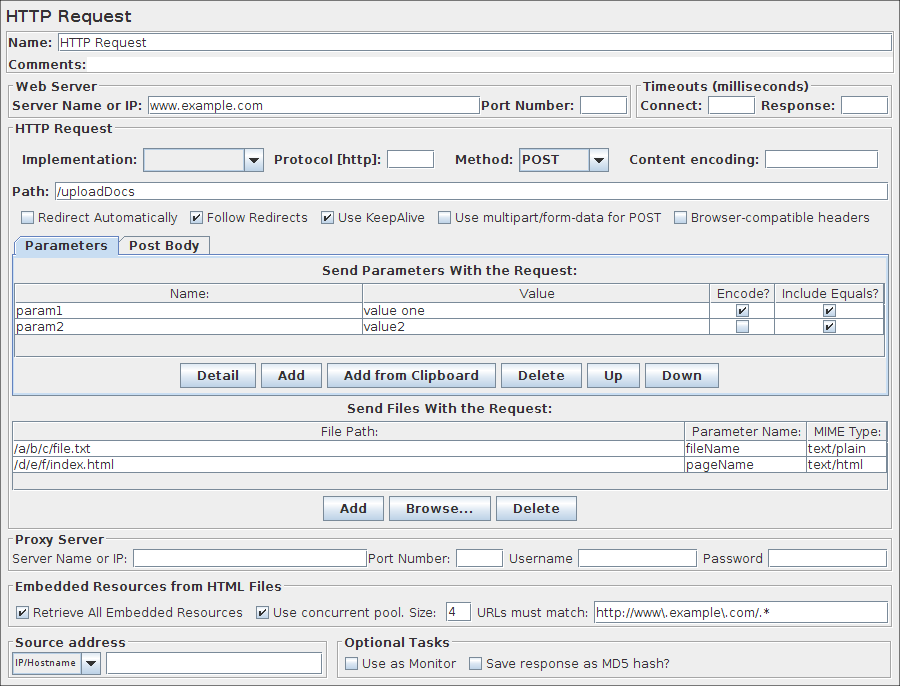Check Browser-compatible headers option

click(x=681, y=218)
